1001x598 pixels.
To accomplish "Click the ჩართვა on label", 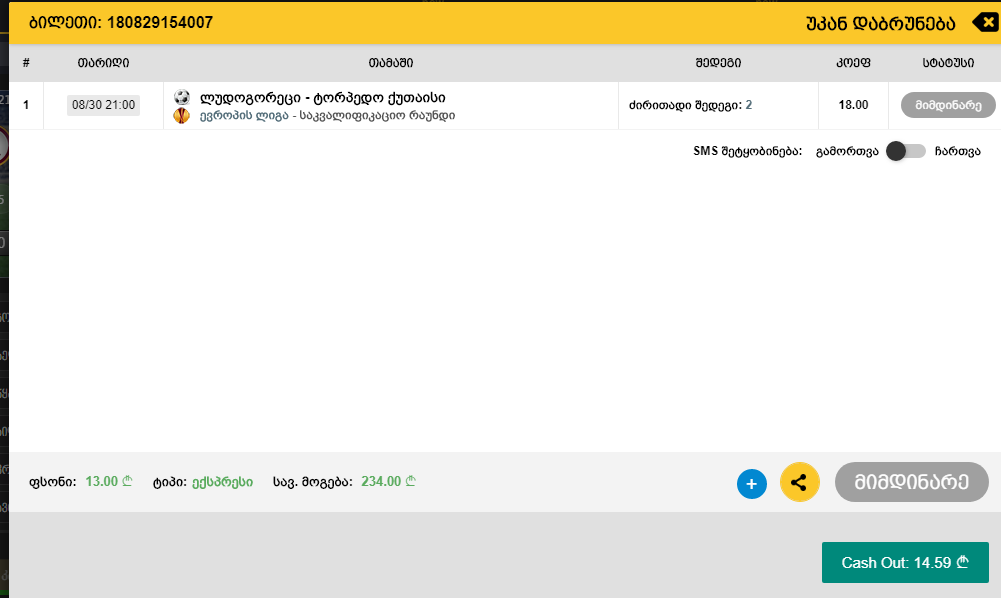I will pyautogui.click(x=957, y=152).
